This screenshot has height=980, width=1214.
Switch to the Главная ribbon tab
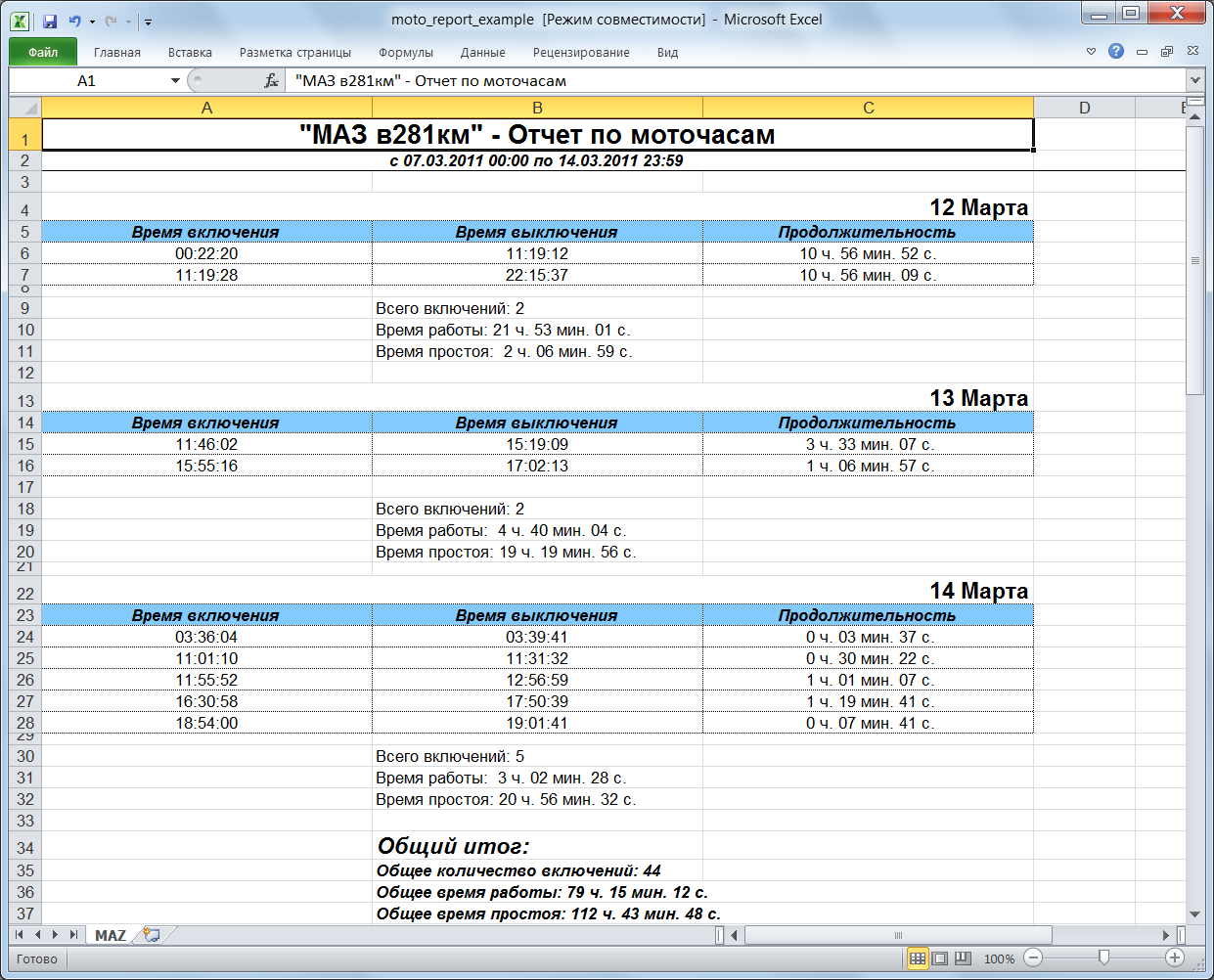tap(117, 53)
